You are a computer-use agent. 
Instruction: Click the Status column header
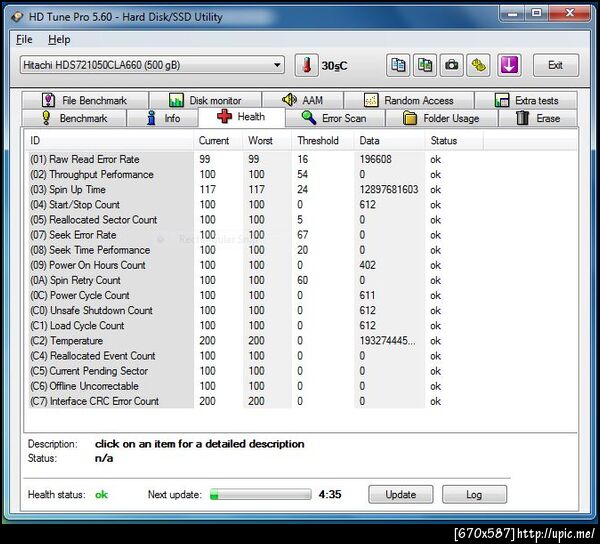pyautogui.click(x=454, y=140)
